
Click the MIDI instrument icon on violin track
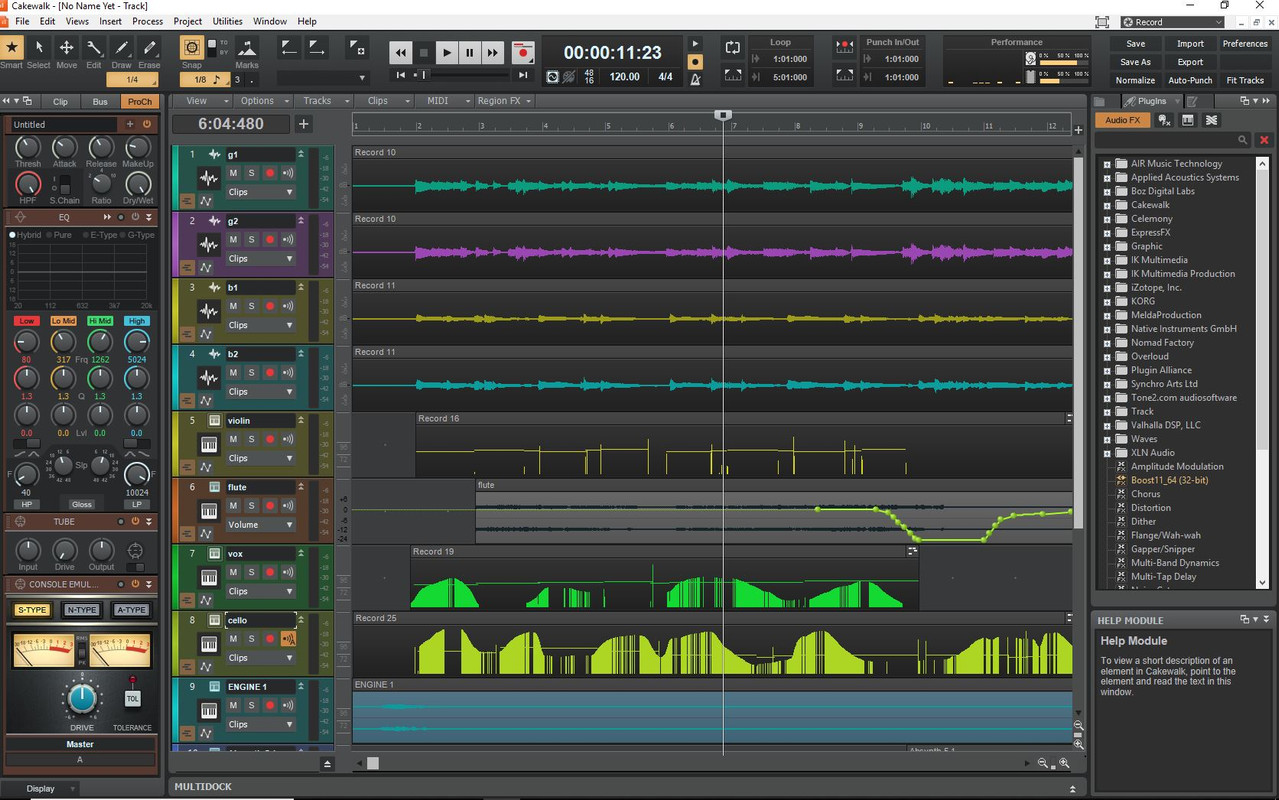click(x=208, y=445)
